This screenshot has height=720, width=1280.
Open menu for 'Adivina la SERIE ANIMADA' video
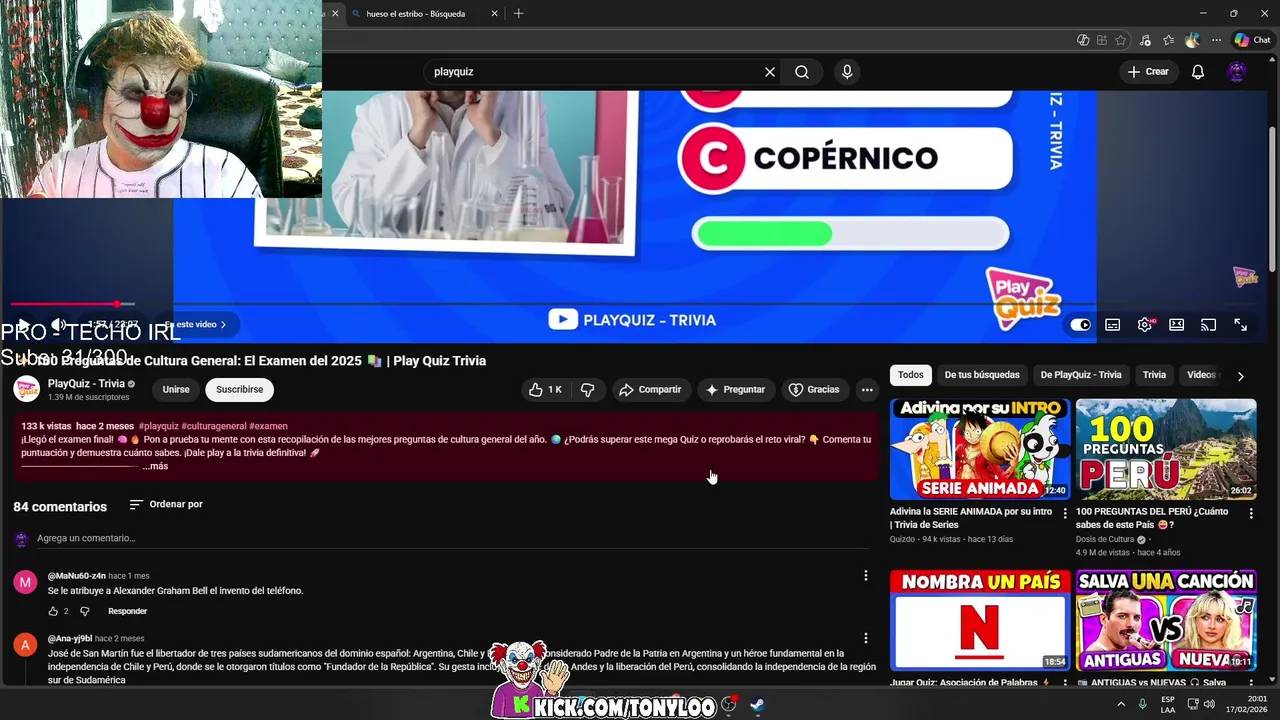pyautogui.click(x=1064, y=513)
